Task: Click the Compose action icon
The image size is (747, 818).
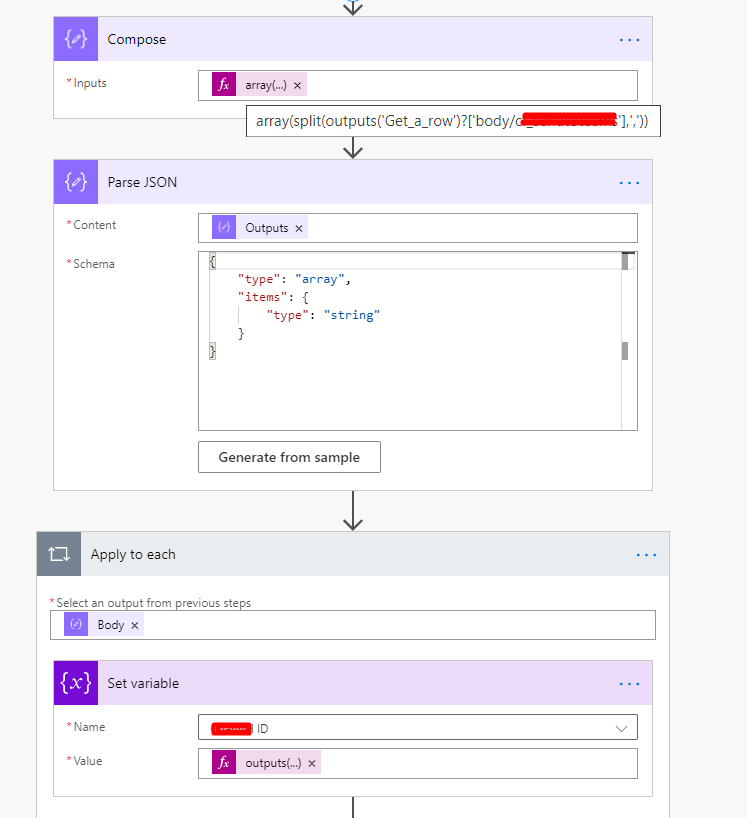Action: [x=76, y=40]
